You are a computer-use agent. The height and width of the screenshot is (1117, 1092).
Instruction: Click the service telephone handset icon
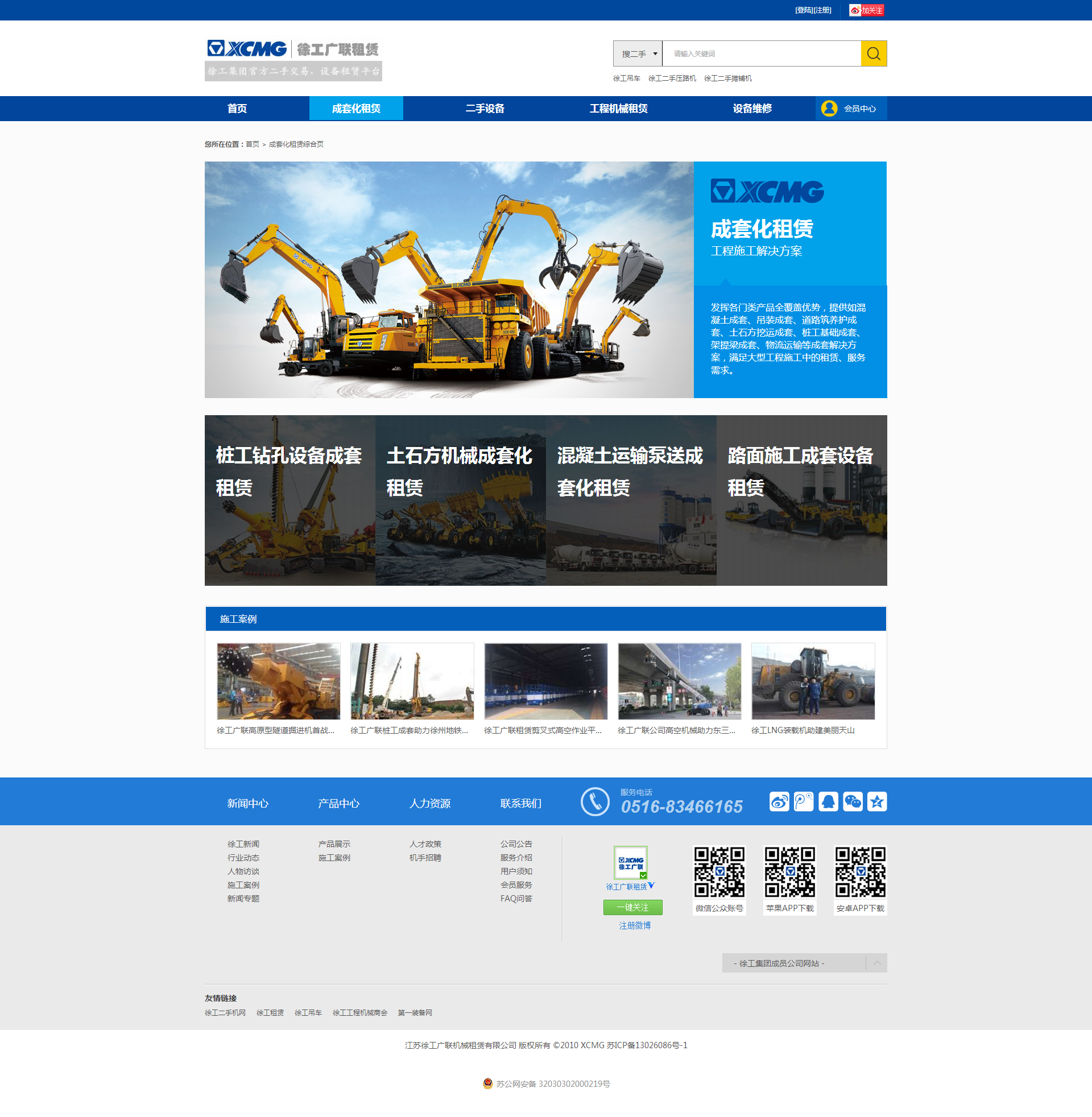595,801
